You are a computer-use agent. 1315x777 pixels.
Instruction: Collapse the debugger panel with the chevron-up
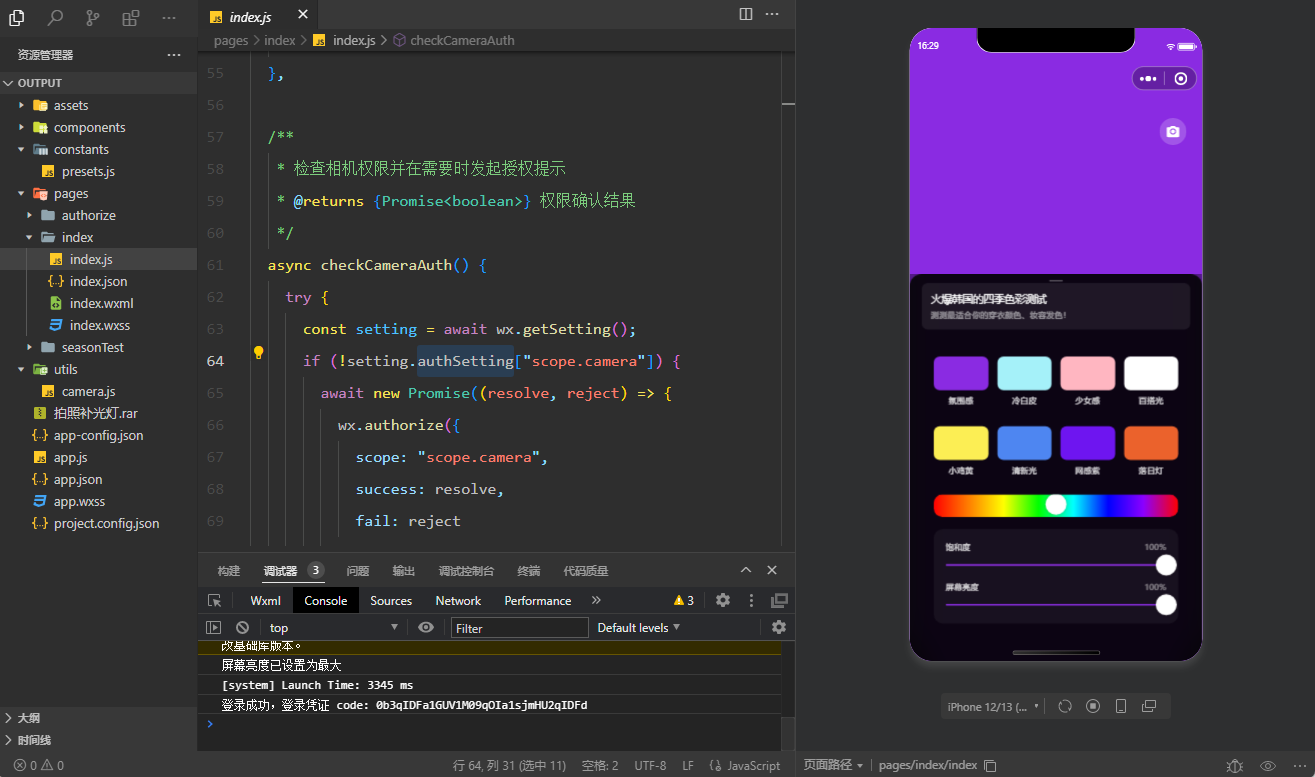[745, 570]
